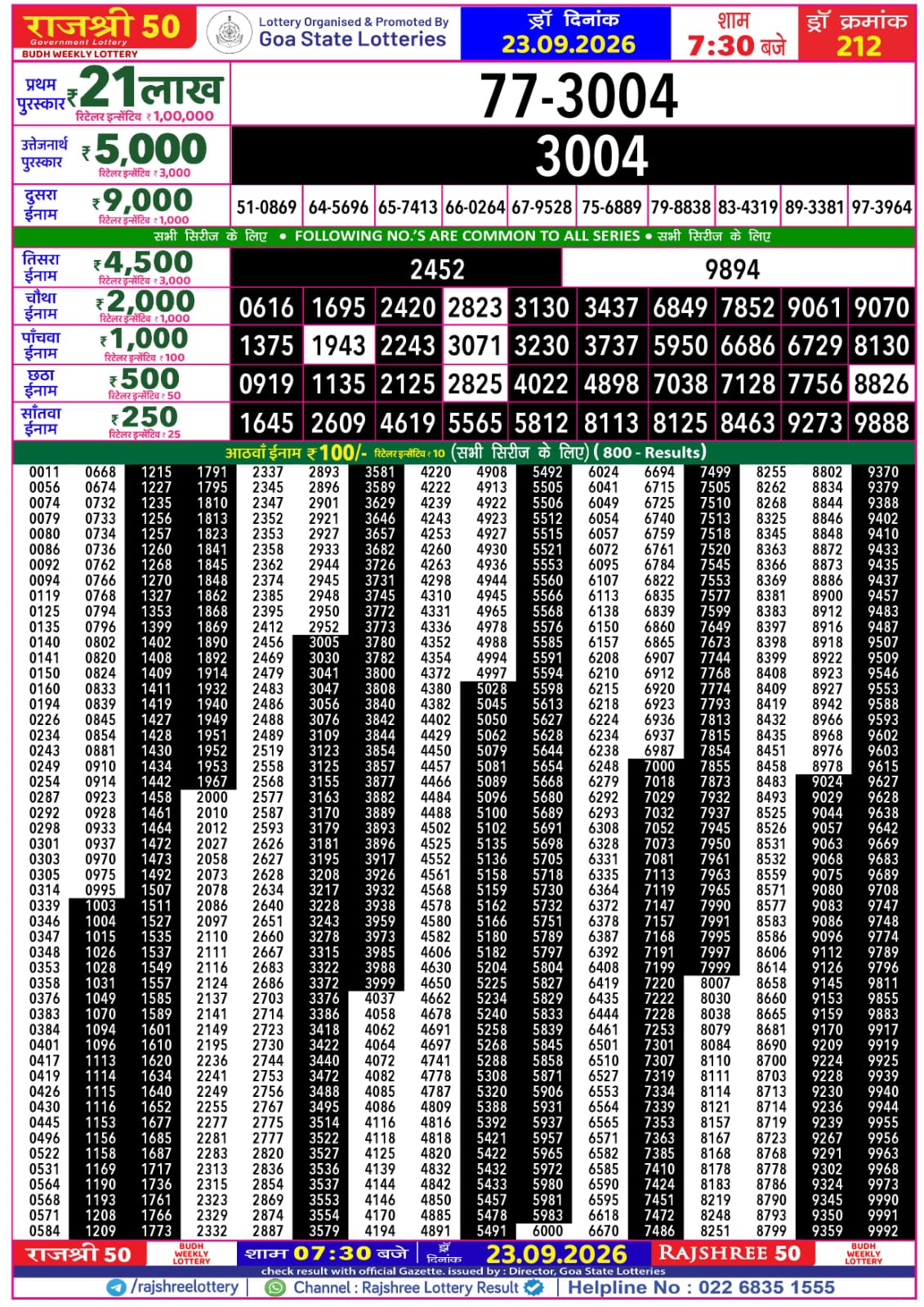Click number 1003 in 800-results grid
This screenshot has width=924, height=1307.
point(100,906)
